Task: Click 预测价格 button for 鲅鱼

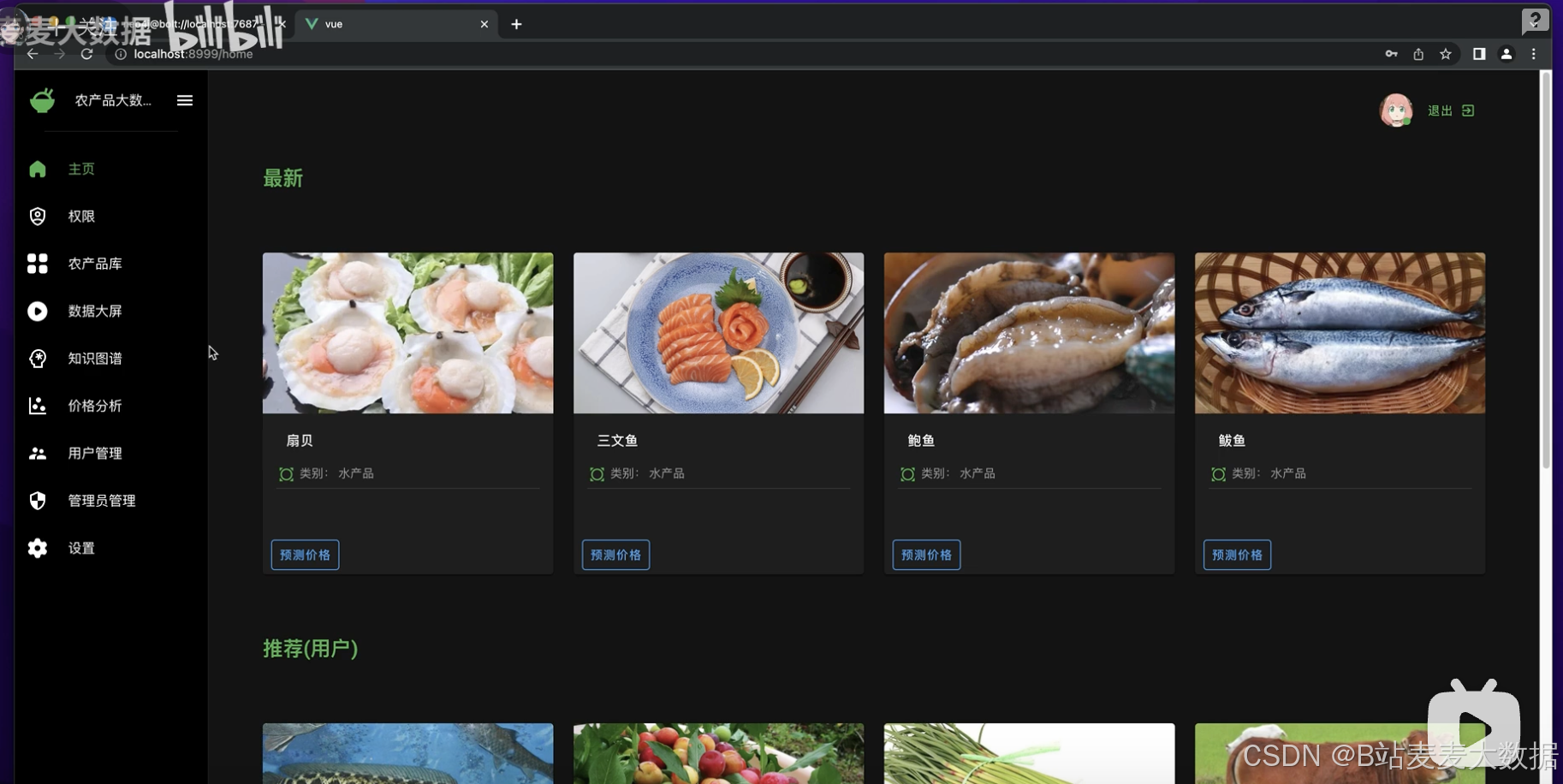Action: coord(1237,555)
